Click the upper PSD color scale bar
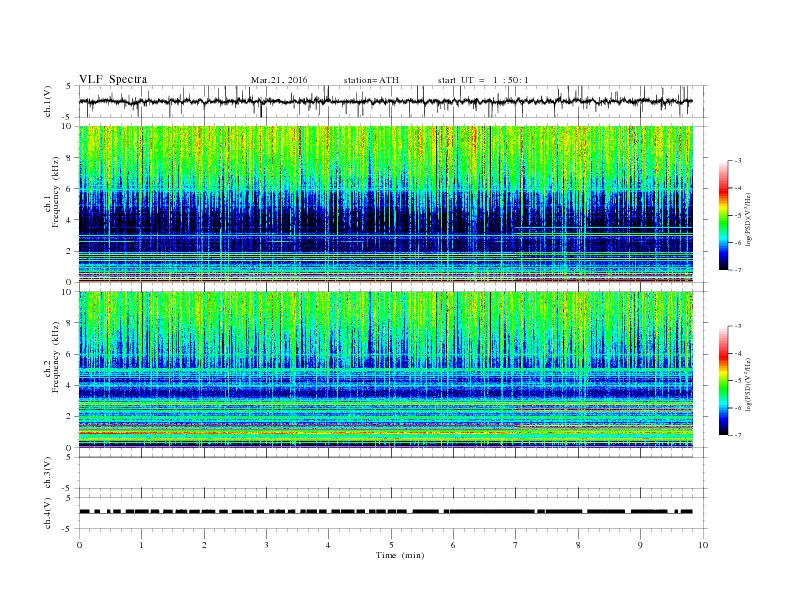 pos(724,215)
